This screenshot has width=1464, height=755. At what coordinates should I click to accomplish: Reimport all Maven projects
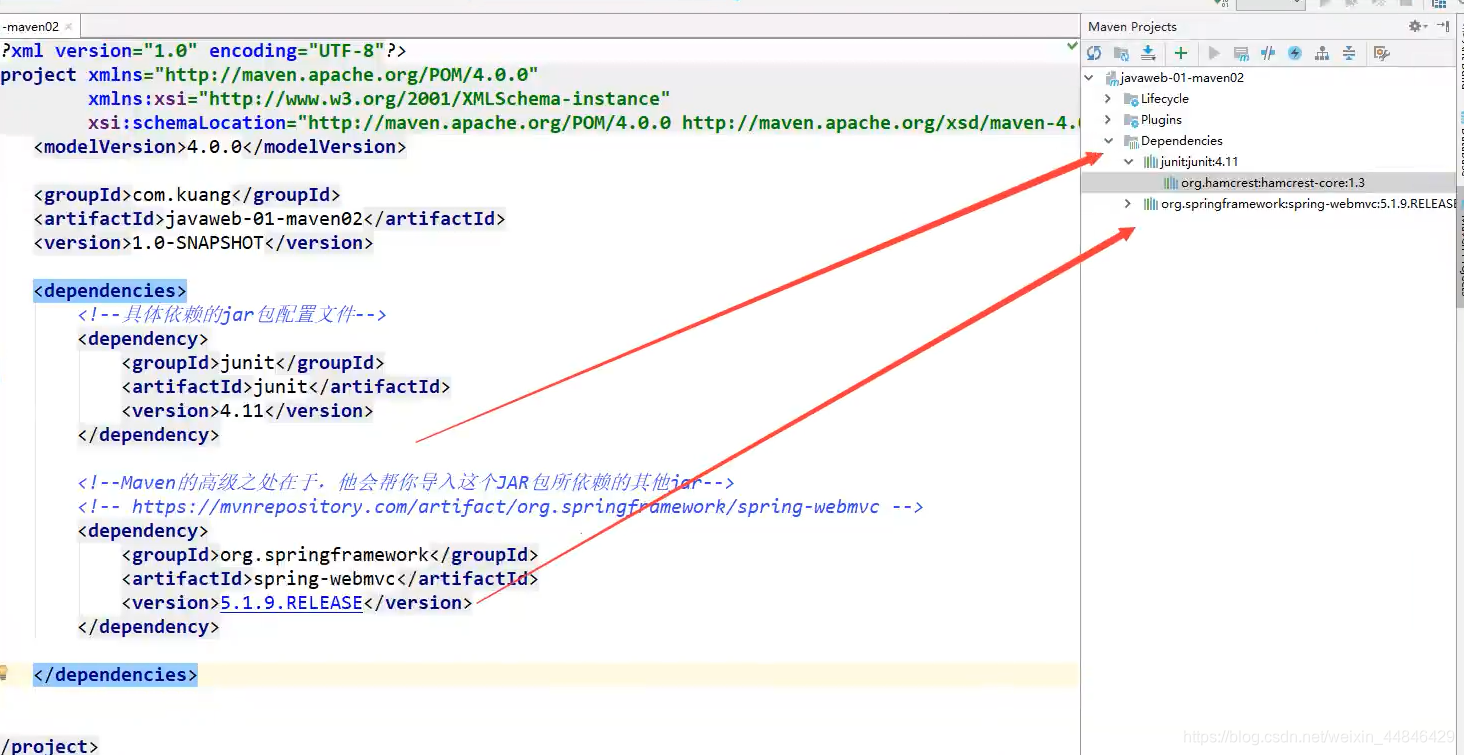tap(1094, 53)
